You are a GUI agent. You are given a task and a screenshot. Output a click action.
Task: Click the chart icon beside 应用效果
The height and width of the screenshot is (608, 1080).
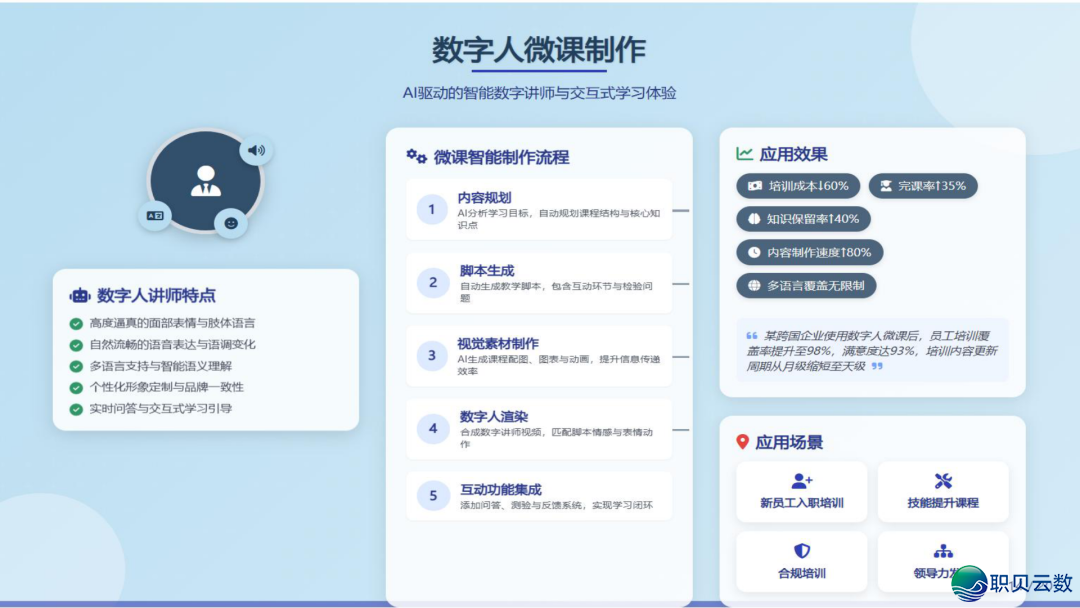pos(745,154)
